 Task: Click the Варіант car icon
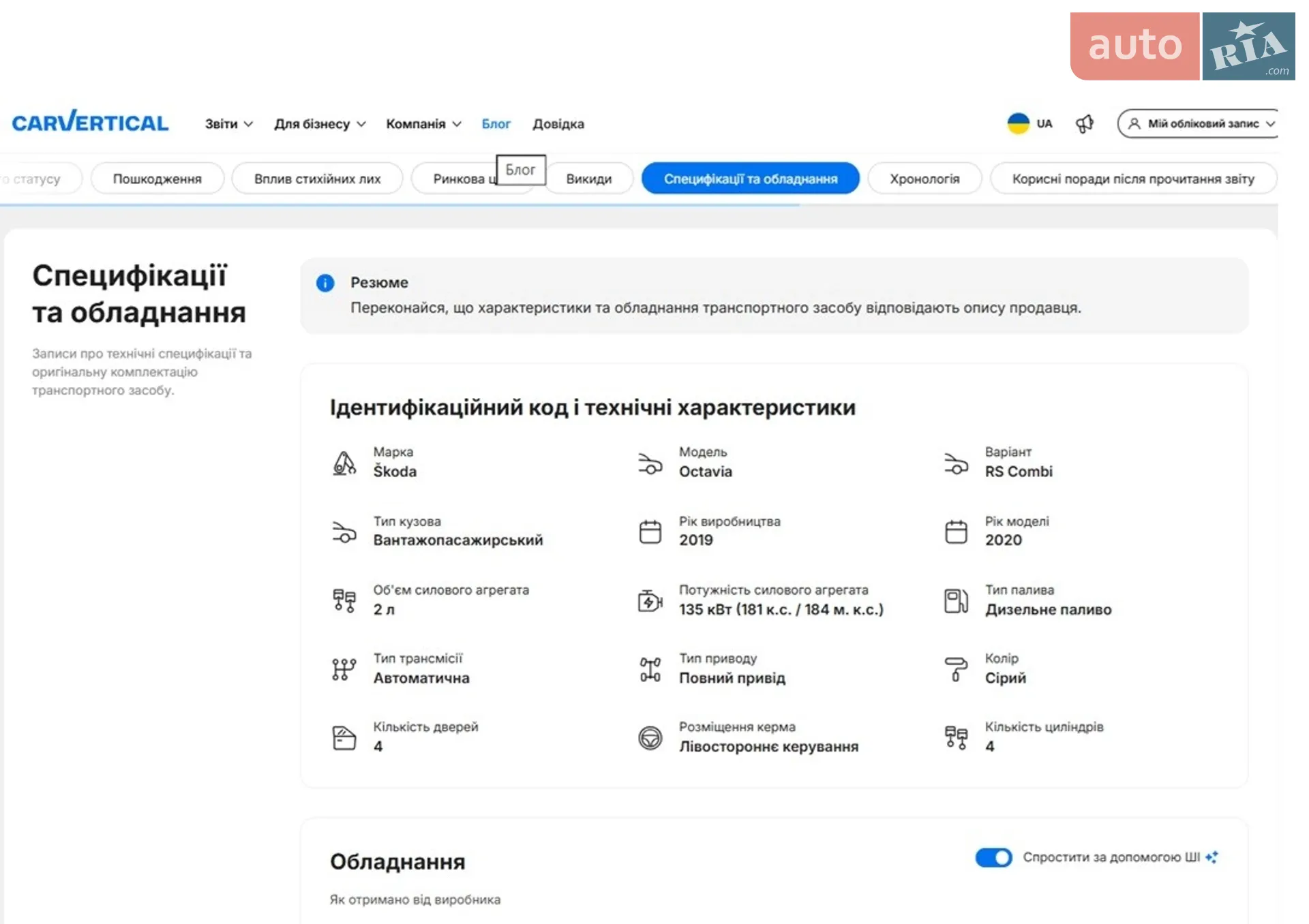tap(956, 463)
